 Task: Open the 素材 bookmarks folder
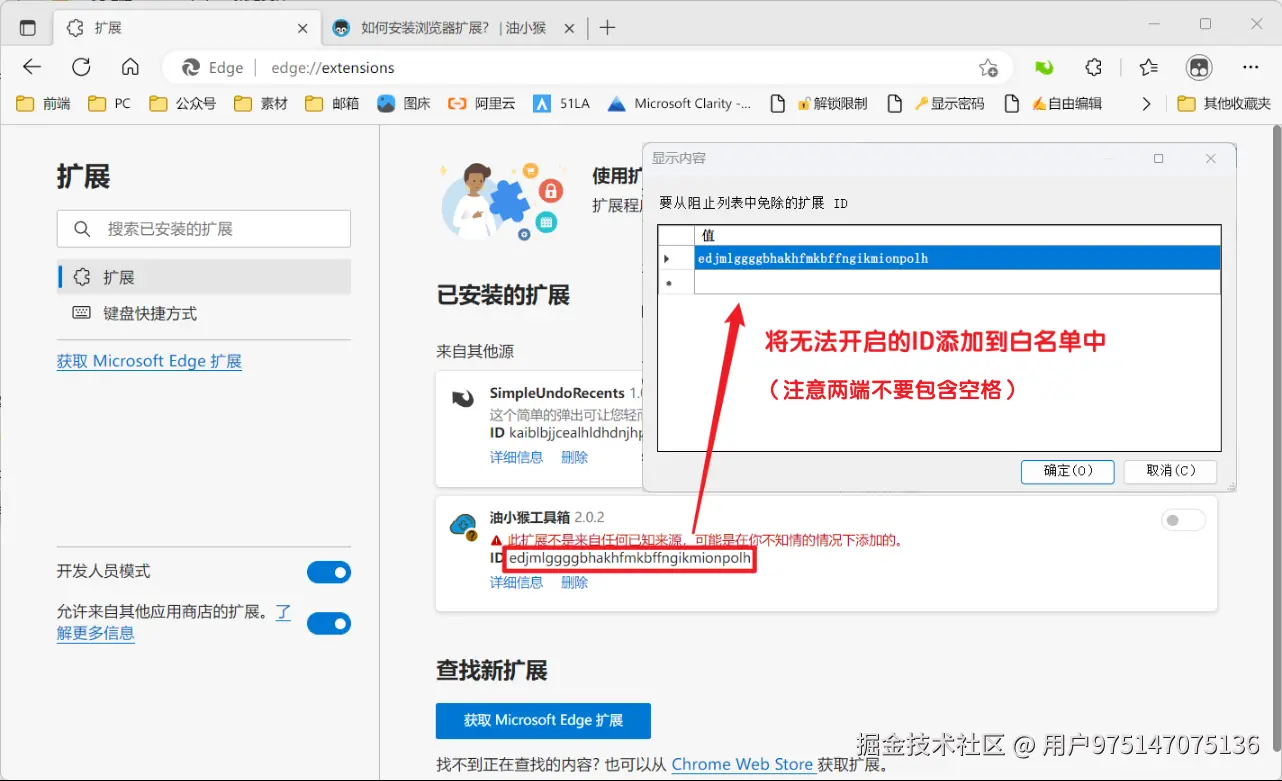(x=261, y=103)
